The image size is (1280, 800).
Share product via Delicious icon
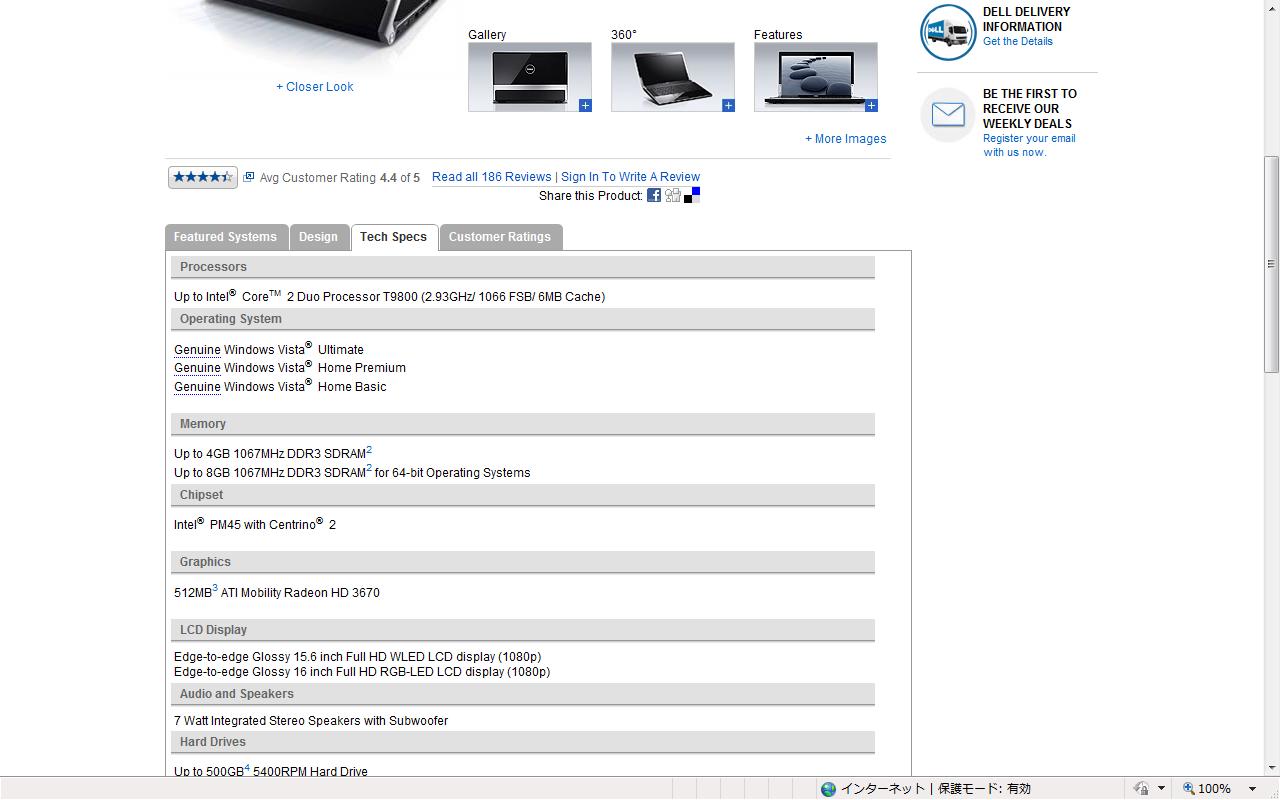pyautogui.click(x=692, y=195)
